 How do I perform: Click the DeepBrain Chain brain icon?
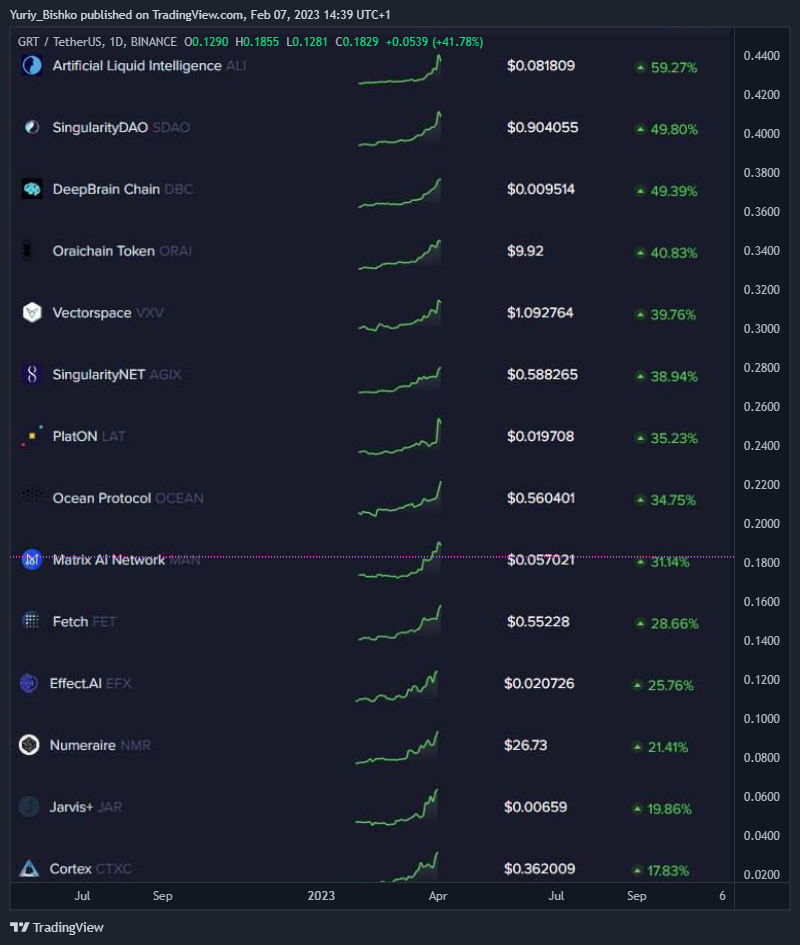coord(32,189)
